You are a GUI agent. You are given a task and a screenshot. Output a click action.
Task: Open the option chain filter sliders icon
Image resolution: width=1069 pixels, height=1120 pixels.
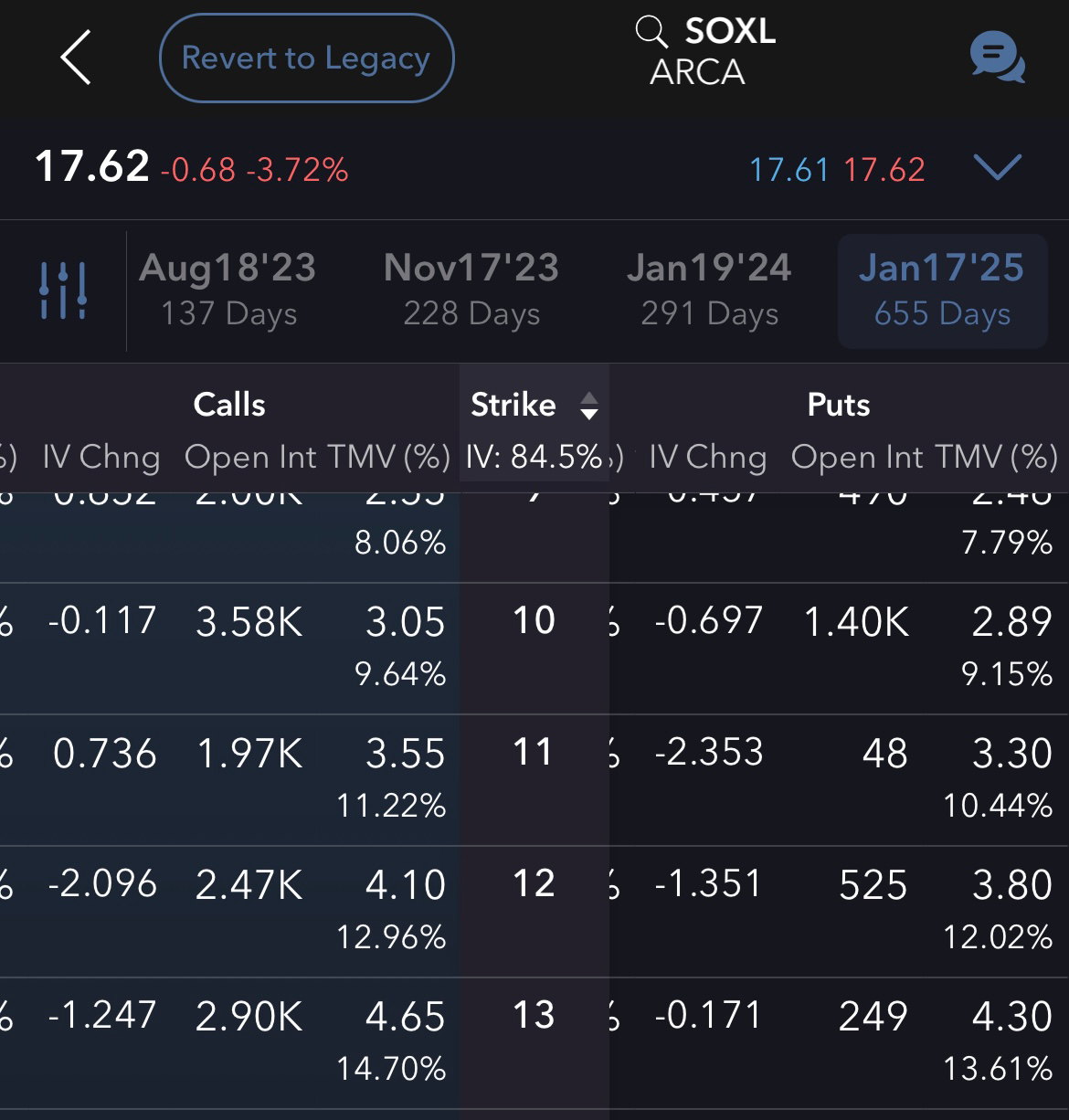point(63,291)
